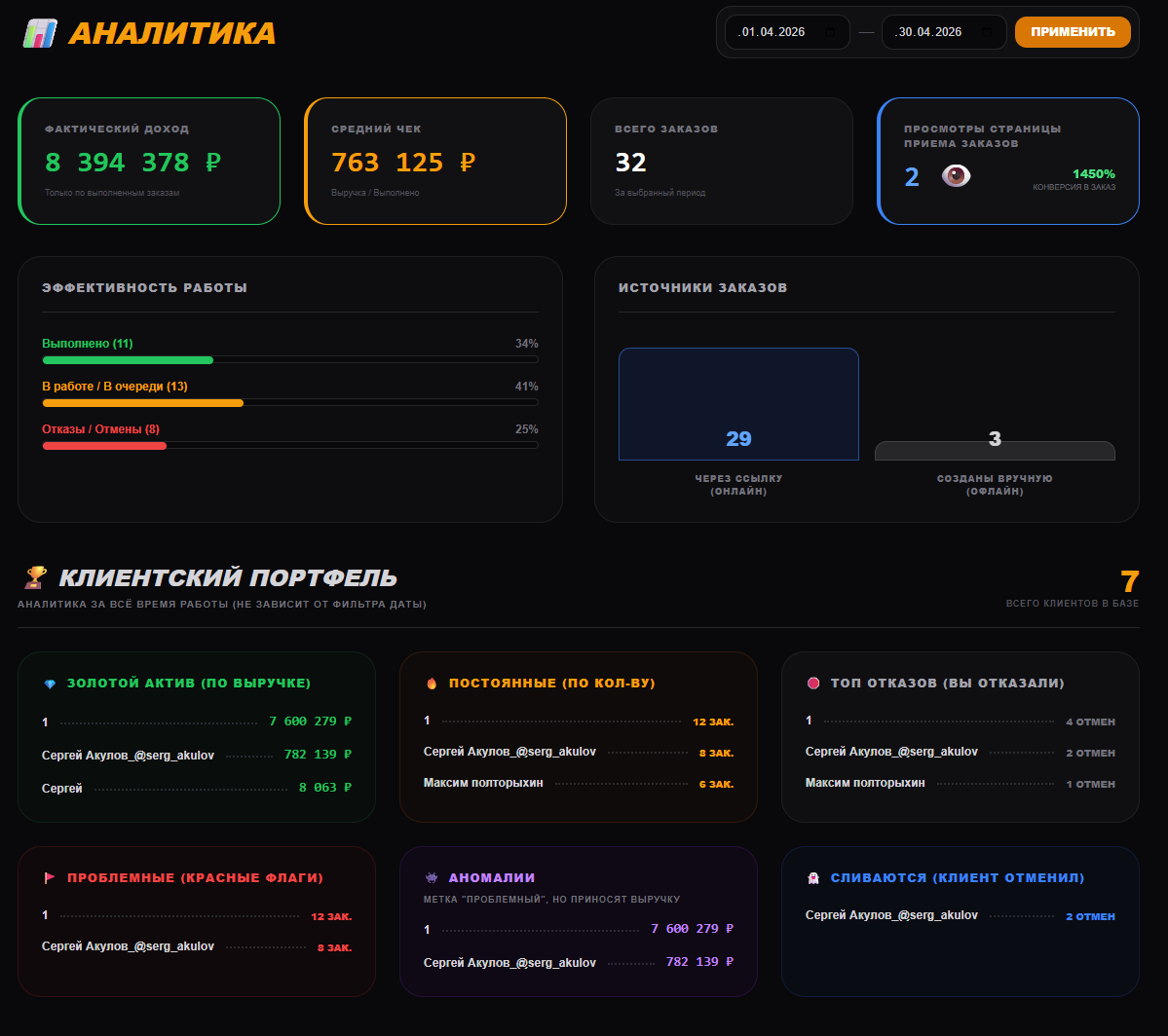Click the Фактический доход card
Viewport: 1168px width, 1036px height.
149,162
